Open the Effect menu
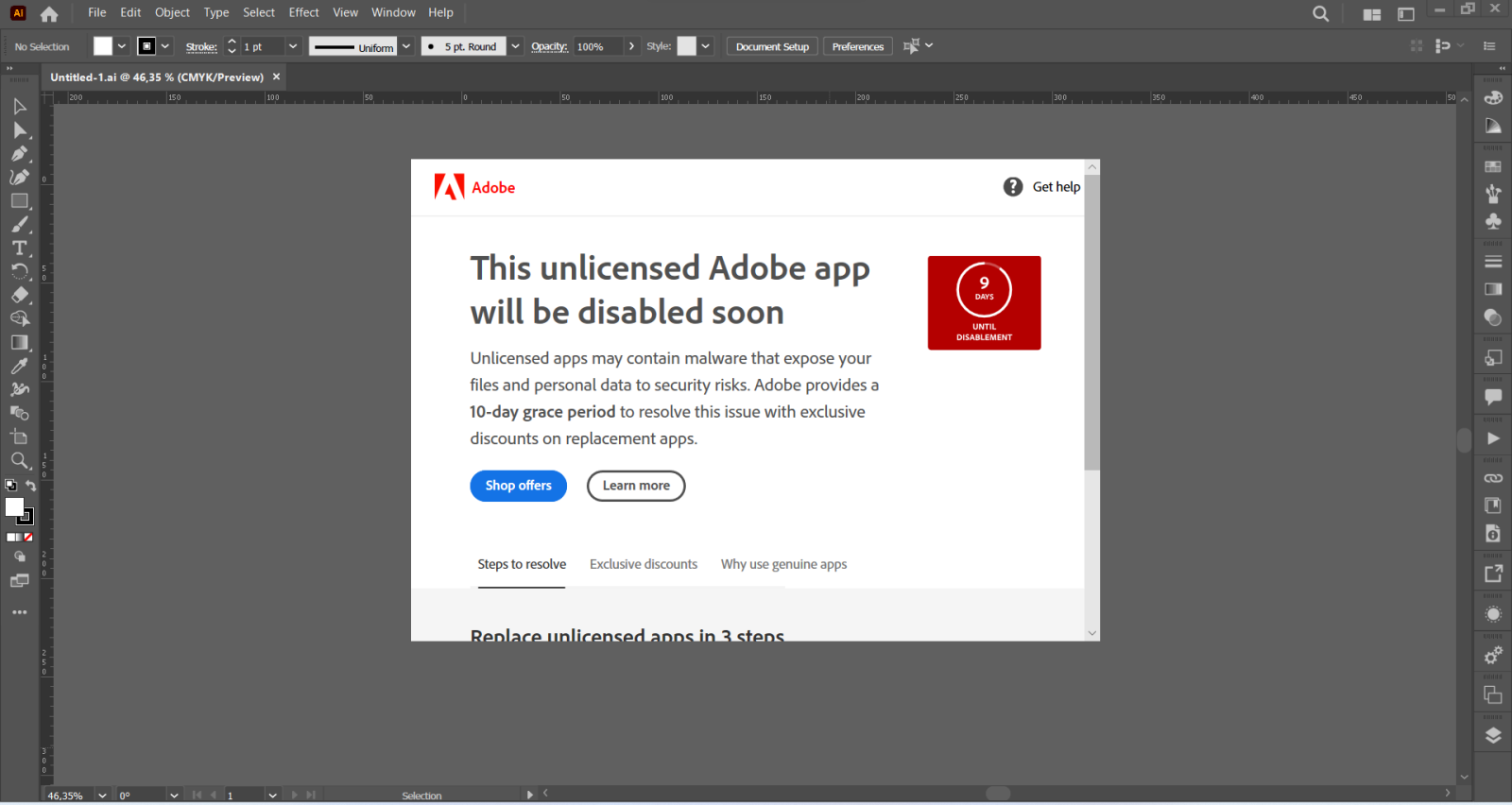The width and height of the screenshot is (1512, 805). pyautogui.click(x=303, y=12)
